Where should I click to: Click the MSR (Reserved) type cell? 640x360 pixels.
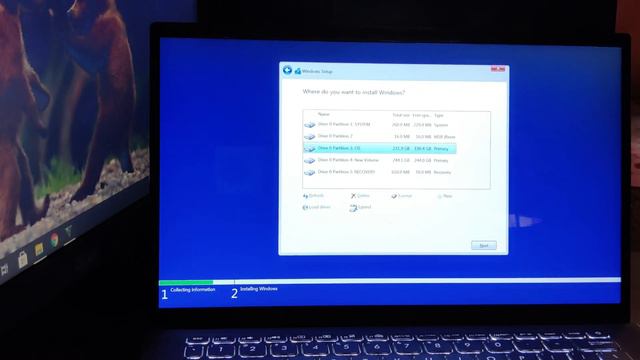444,137
